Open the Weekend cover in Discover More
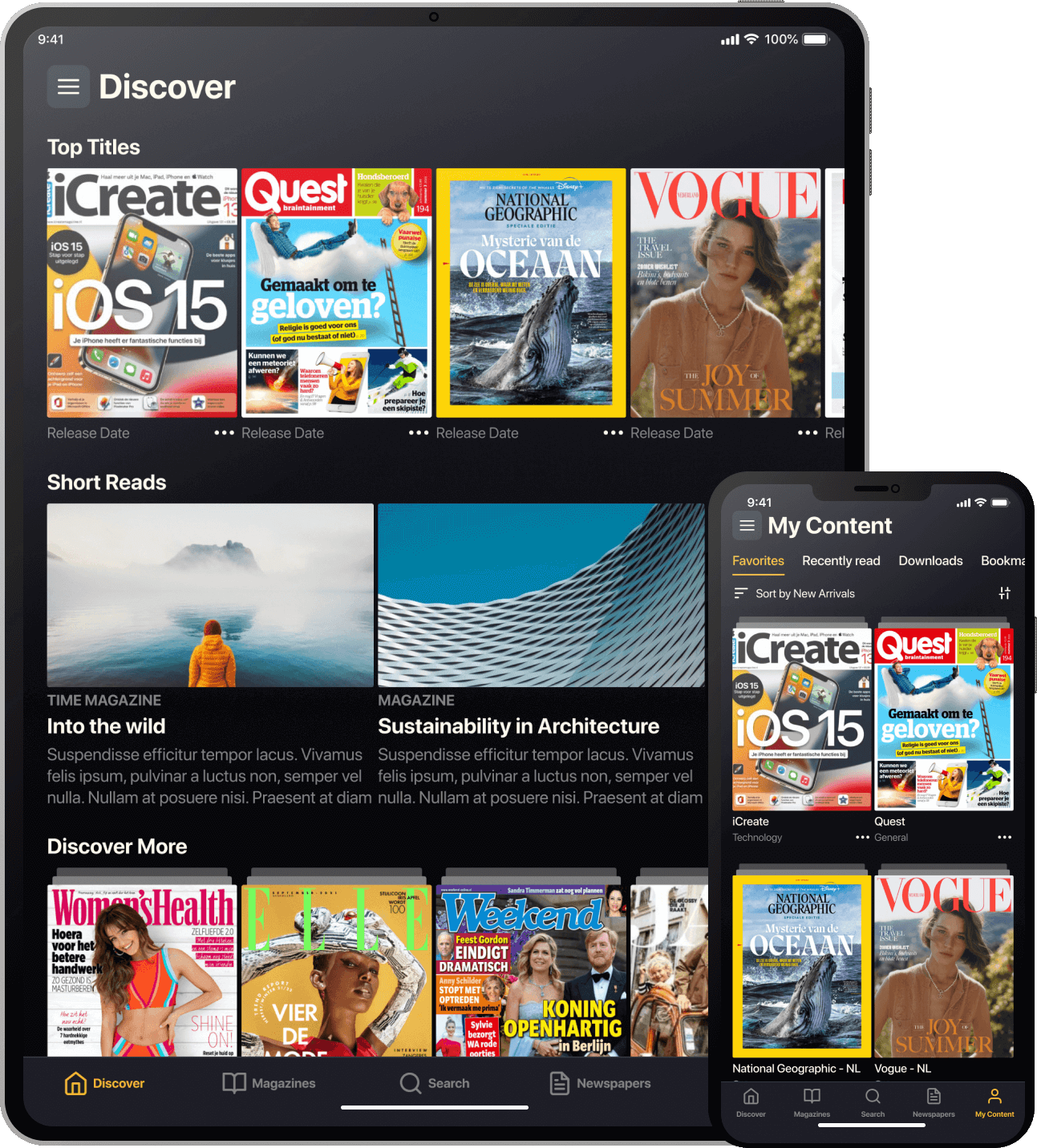This screenshot has height=1148, width=1037. (531, 970)
